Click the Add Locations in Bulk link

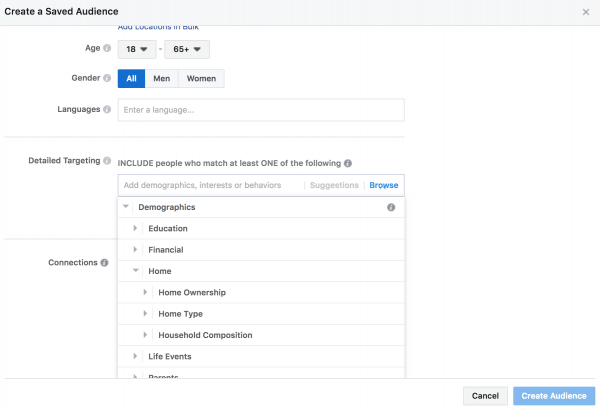158,27
